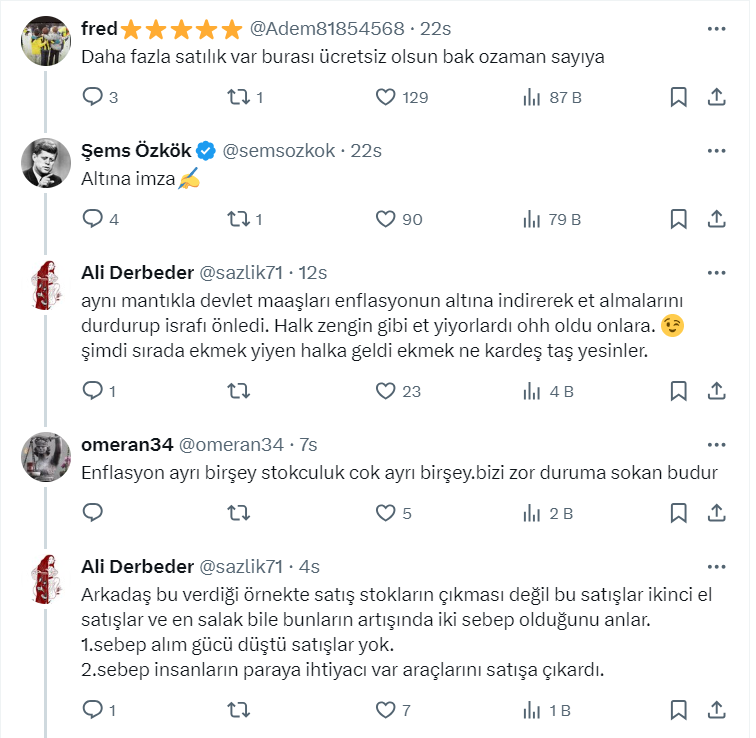Bookmark omeran34's tweet
756x738 pixels.
pos(678,513)
